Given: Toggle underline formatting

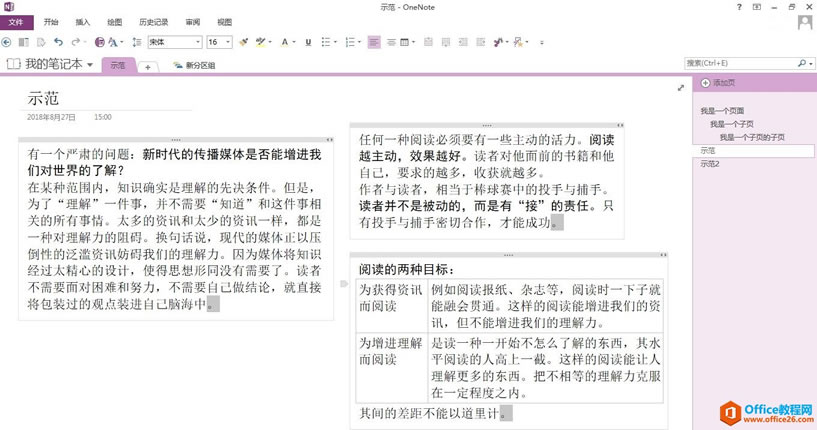Looking at the screenshot, I should pos(308,42).
